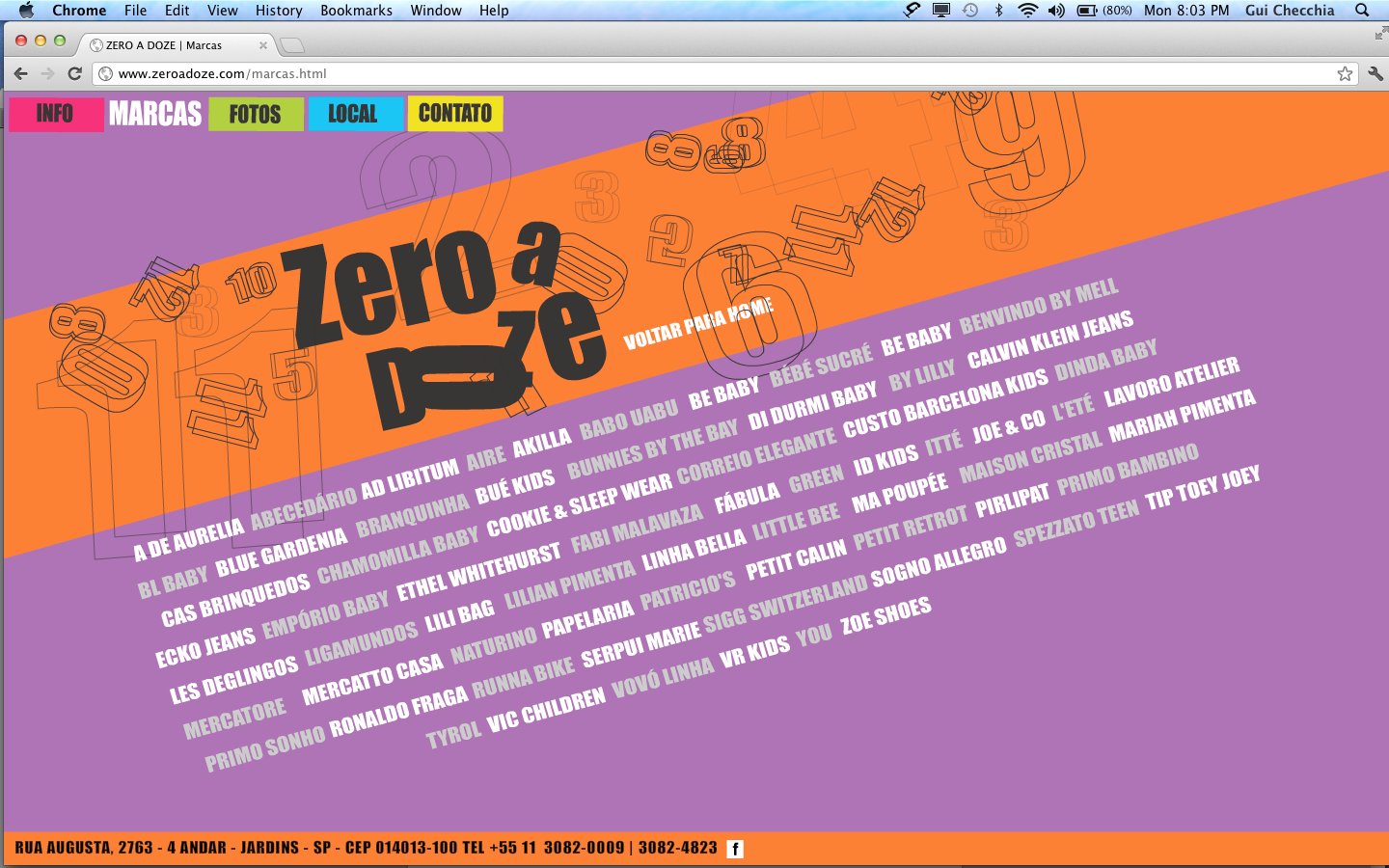Open the RONALDO FRAGA brand
Image resolution: width=1389 pixels, height=868 pixels.
point(398,714)
